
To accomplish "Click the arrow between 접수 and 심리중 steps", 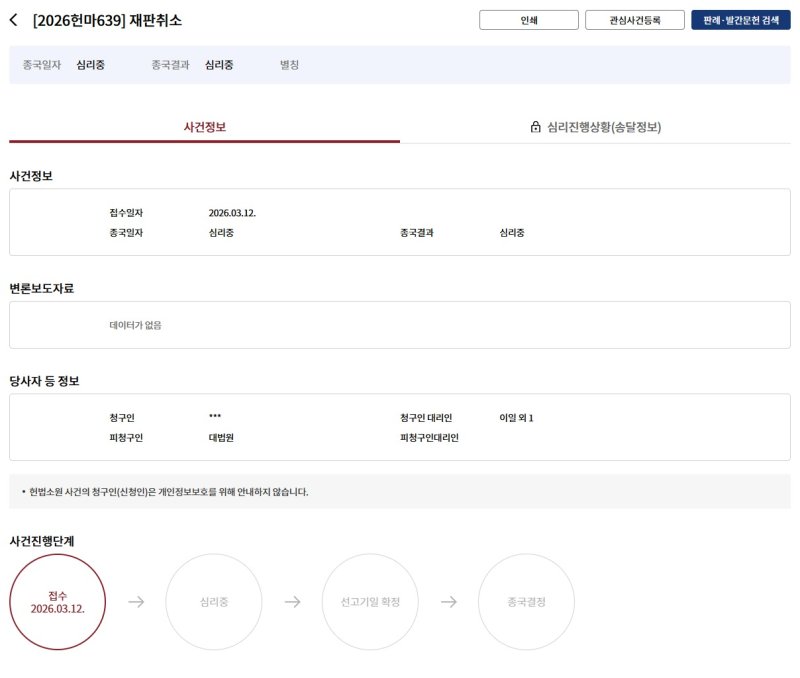I will [135, 601].
